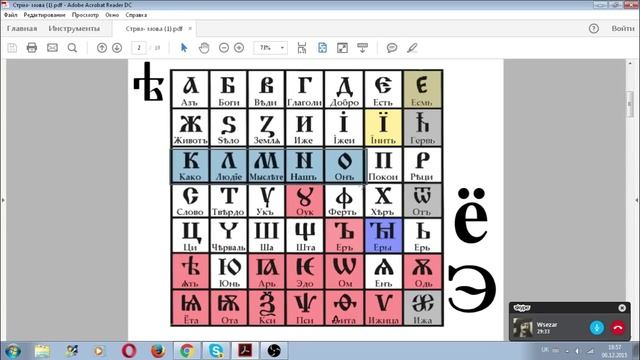Click the fit-width scrolling mode icon

point(302,48)
